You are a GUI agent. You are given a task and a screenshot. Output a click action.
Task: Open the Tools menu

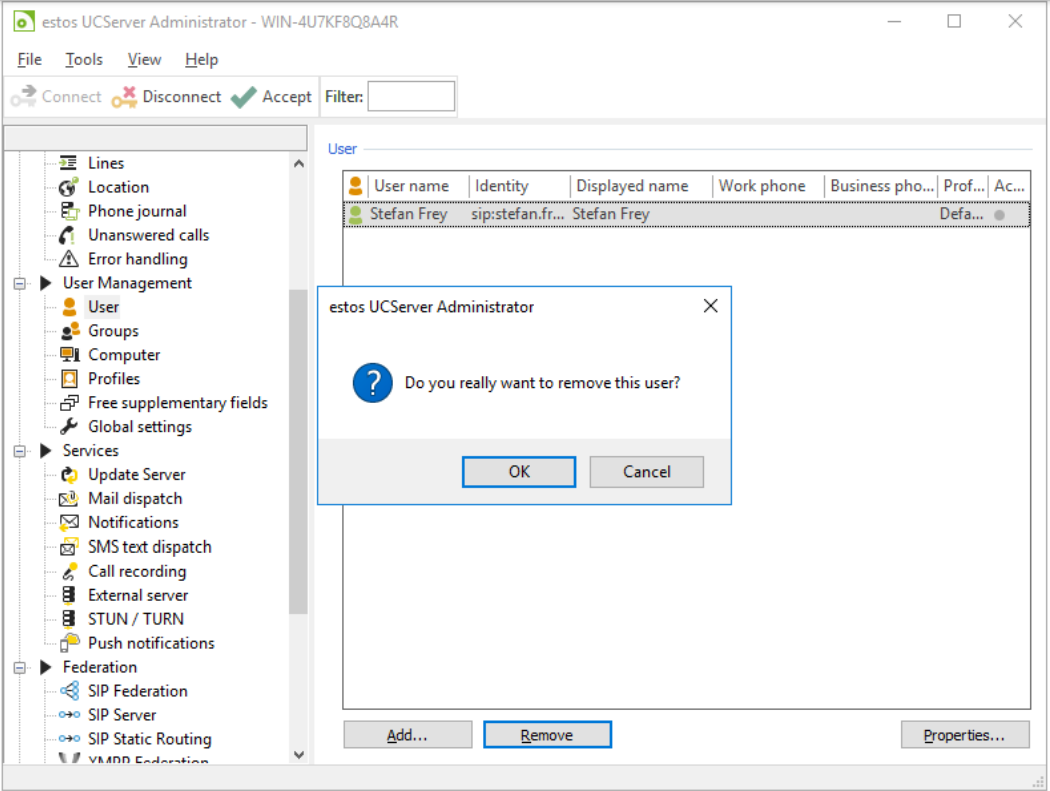click(84, 60)
